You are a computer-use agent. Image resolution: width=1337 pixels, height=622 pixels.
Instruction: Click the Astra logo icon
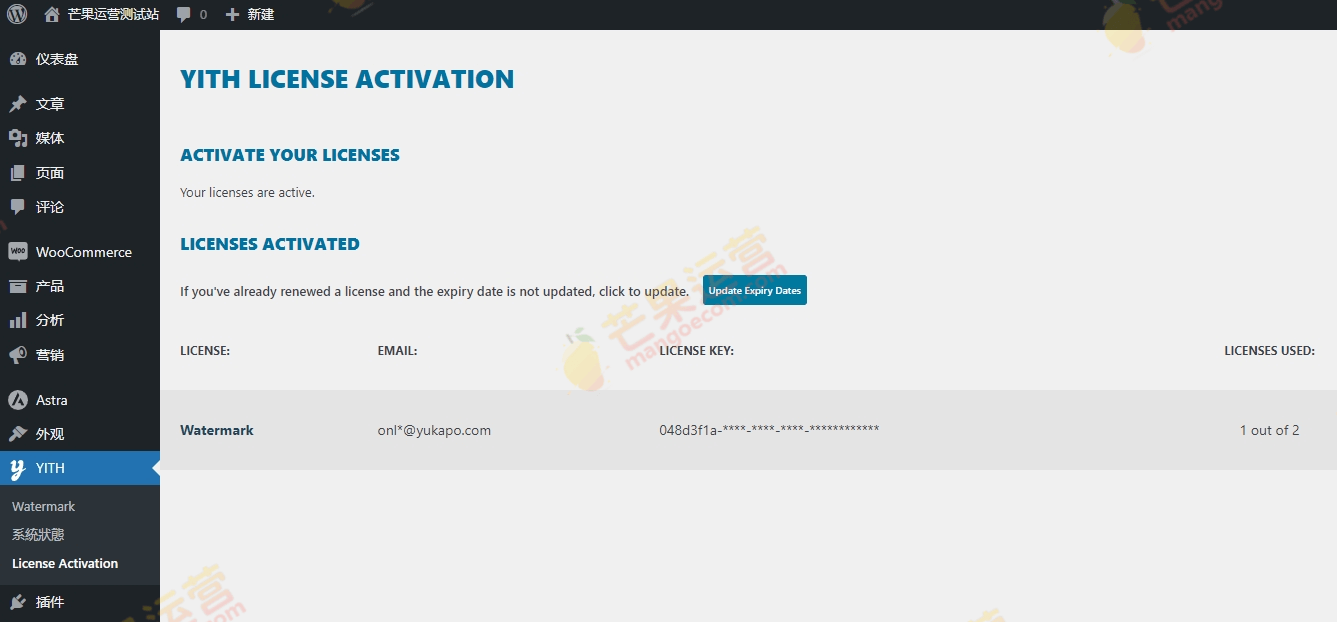pyautogui.click(x=18, y=400)
